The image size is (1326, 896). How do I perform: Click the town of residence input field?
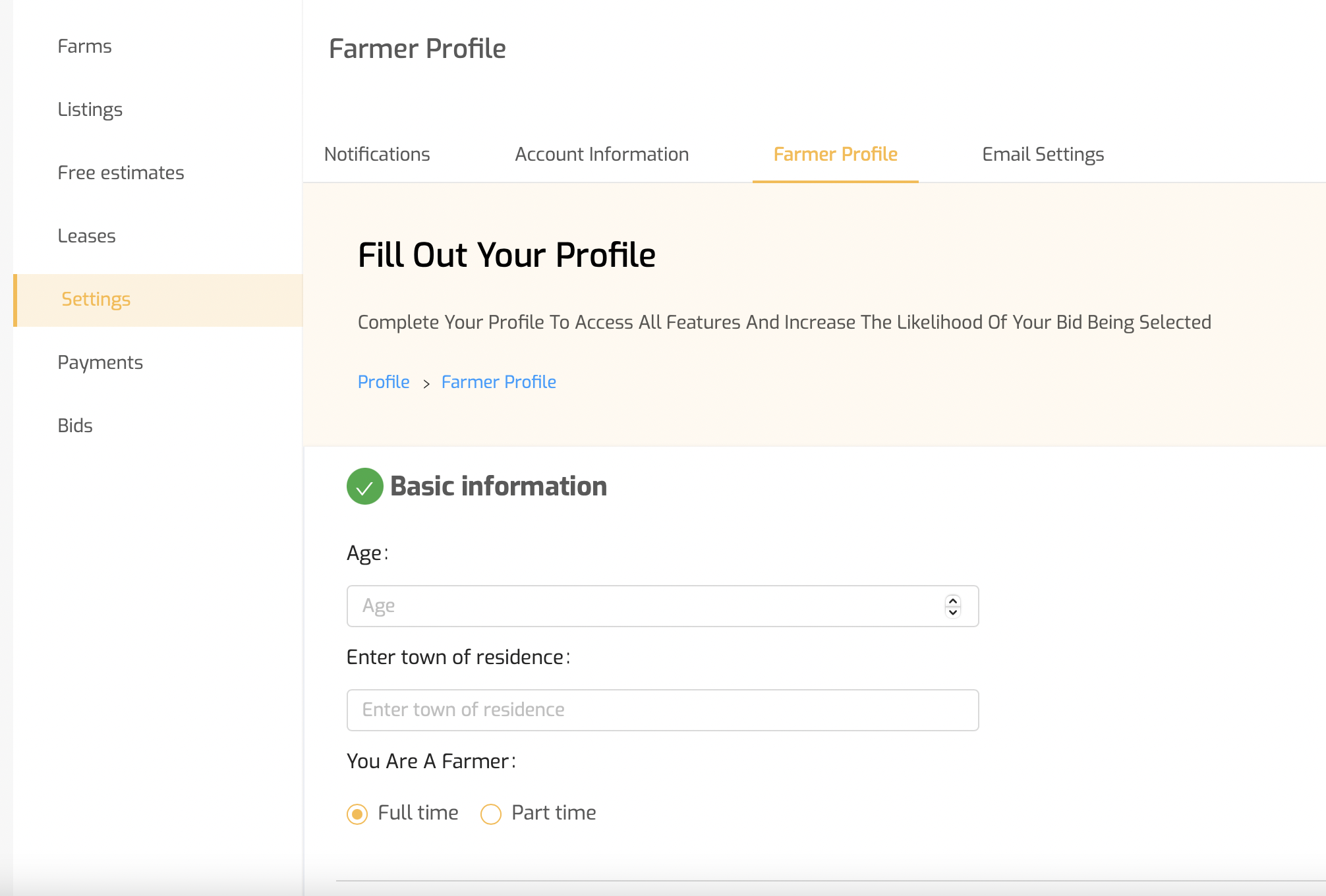tap(662, 710)
